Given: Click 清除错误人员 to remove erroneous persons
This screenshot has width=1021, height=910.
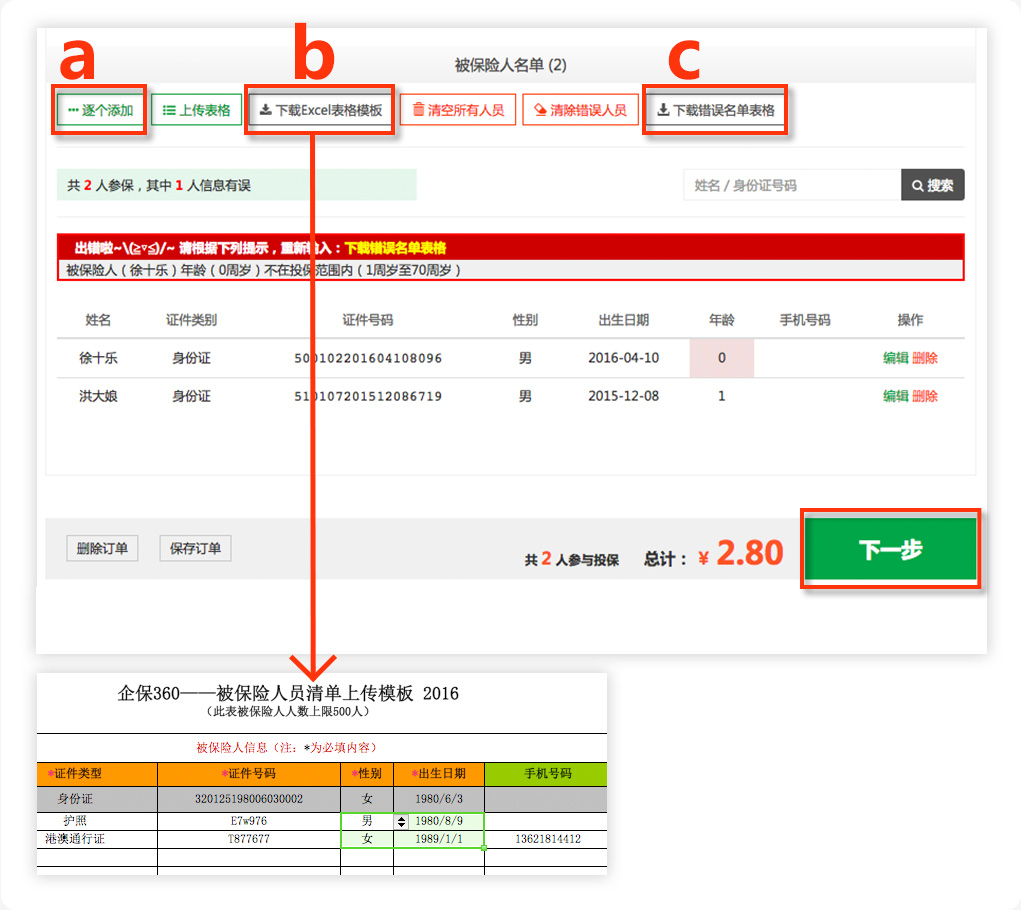Looking at the screenshot, I should pos(580,110).
